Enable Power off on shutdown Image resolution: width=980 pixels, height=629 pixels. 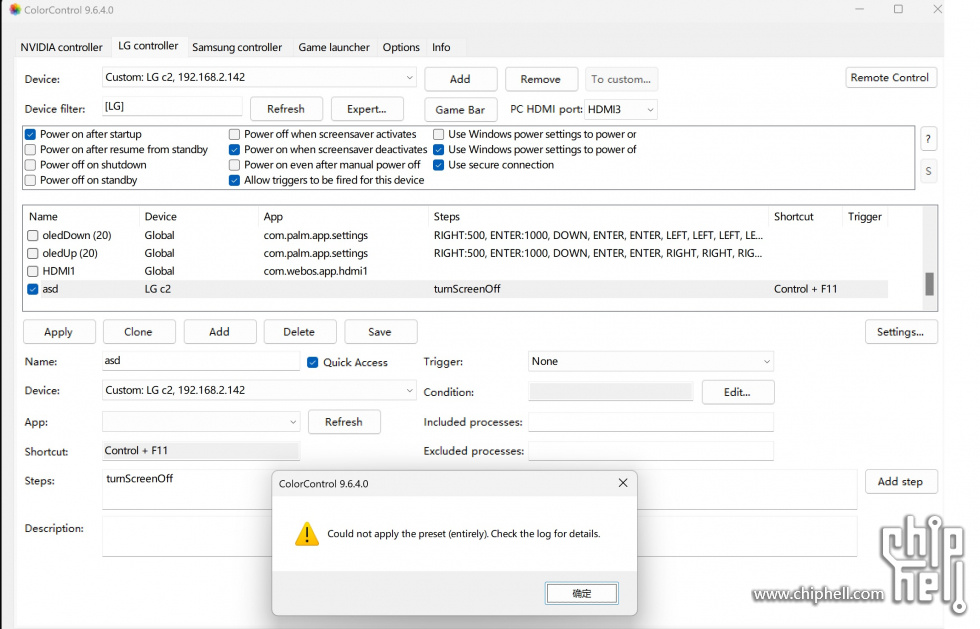(30, 164)
